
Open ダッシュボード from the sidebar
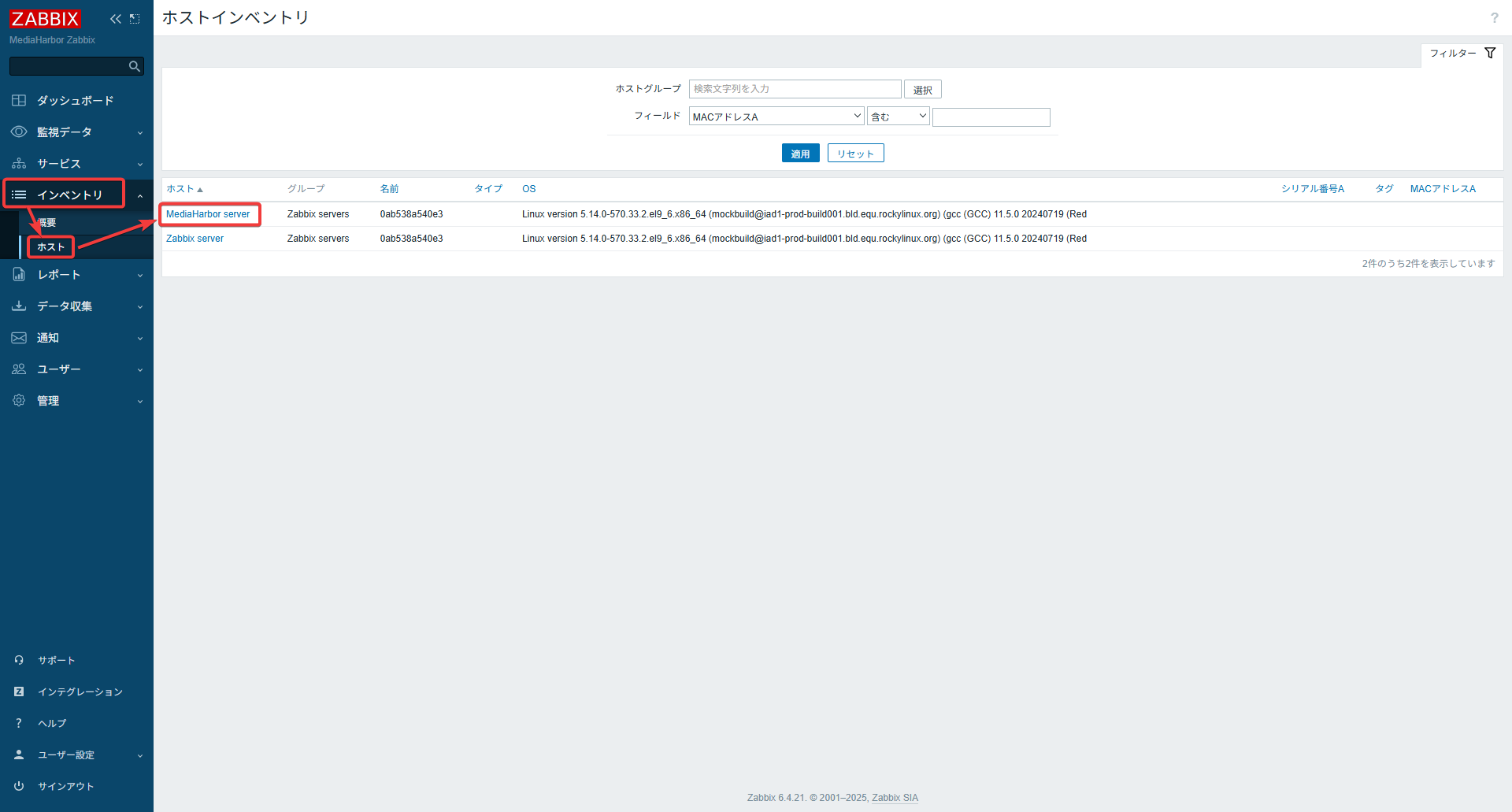tap(75, 101)
